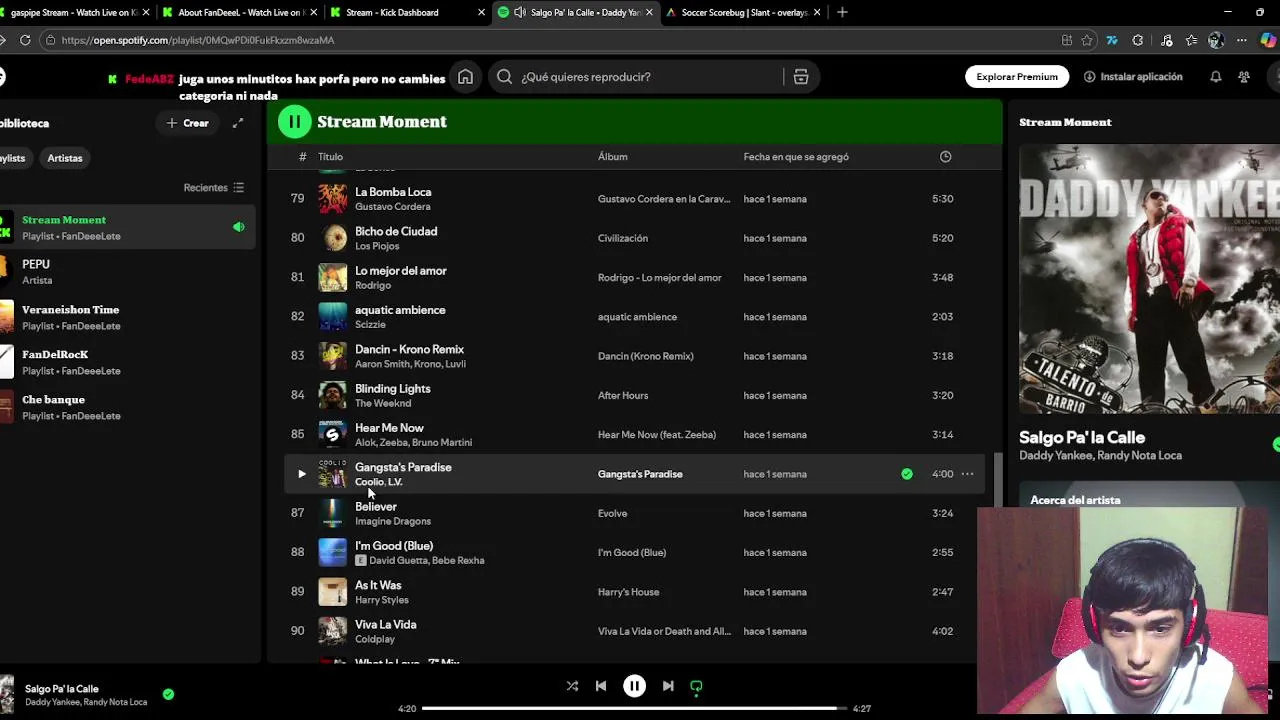
Task: Click Dancin - Krono Remix song title
Action: point(409,349)
